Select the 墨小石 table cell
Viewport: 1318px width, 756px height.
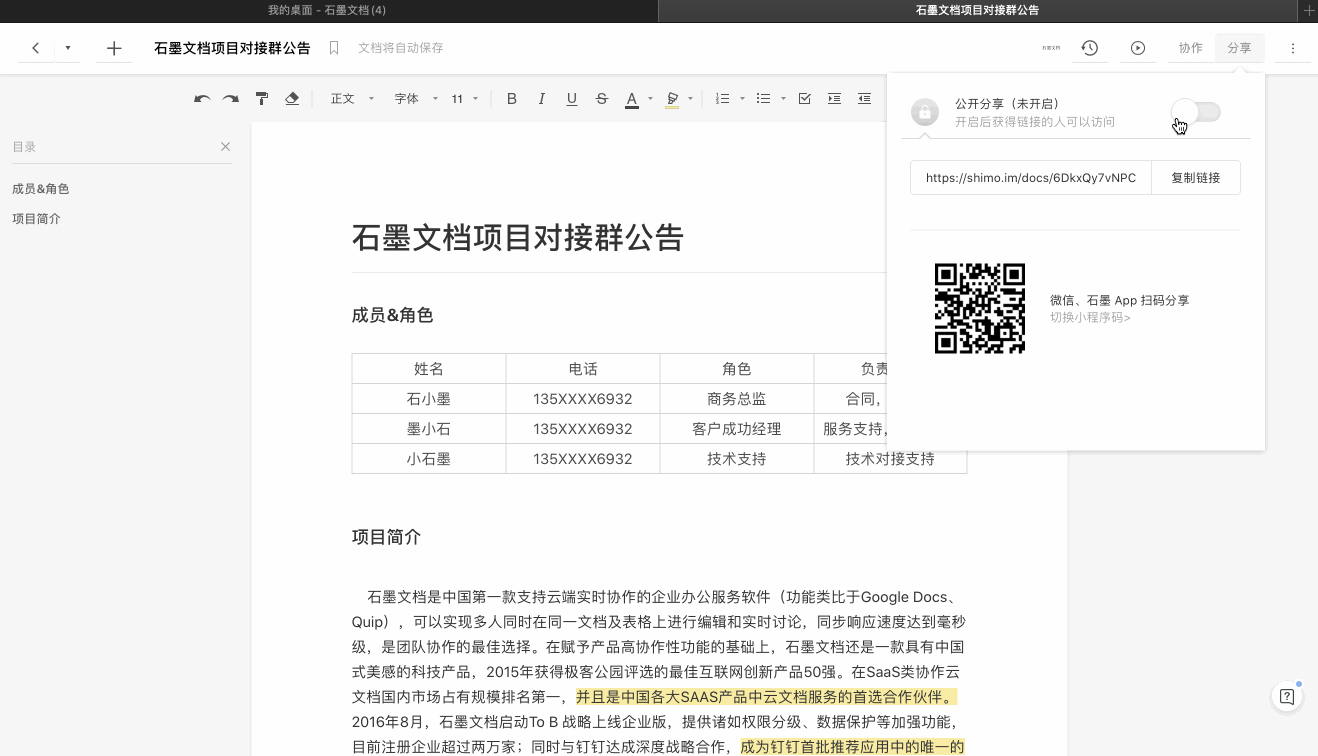pos(429,429)
